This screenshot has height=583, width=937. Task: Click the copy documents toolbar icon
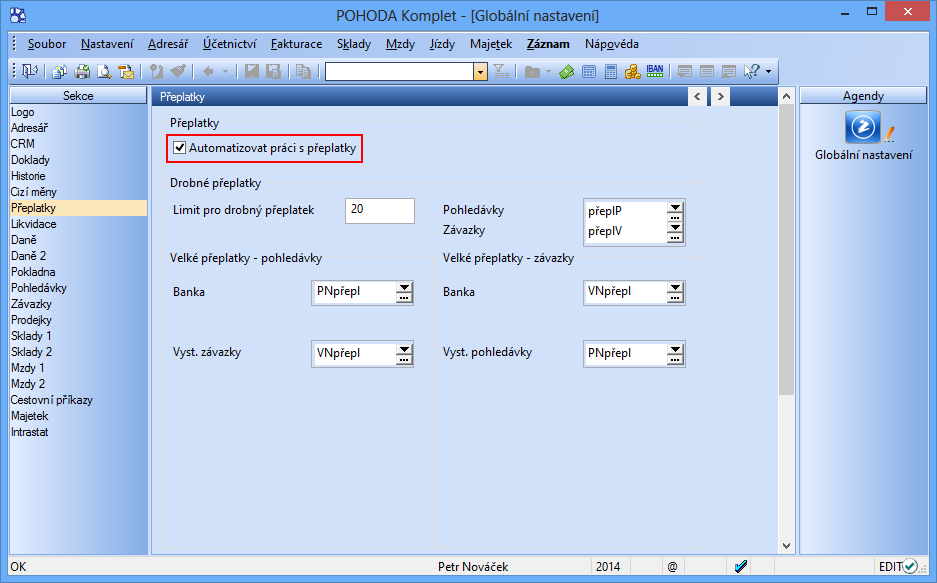coord(59,72)
